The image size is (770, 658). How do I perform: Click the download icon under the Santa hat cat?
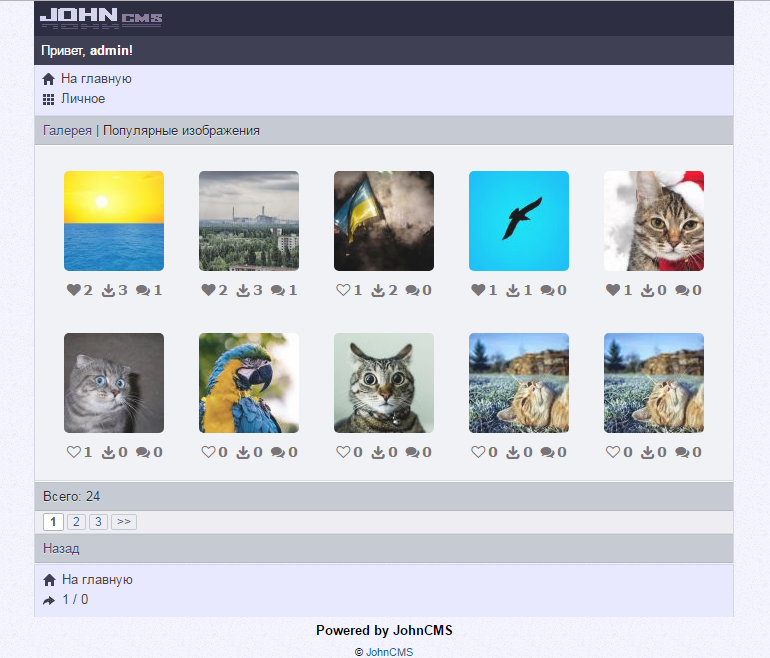(647, 290)
